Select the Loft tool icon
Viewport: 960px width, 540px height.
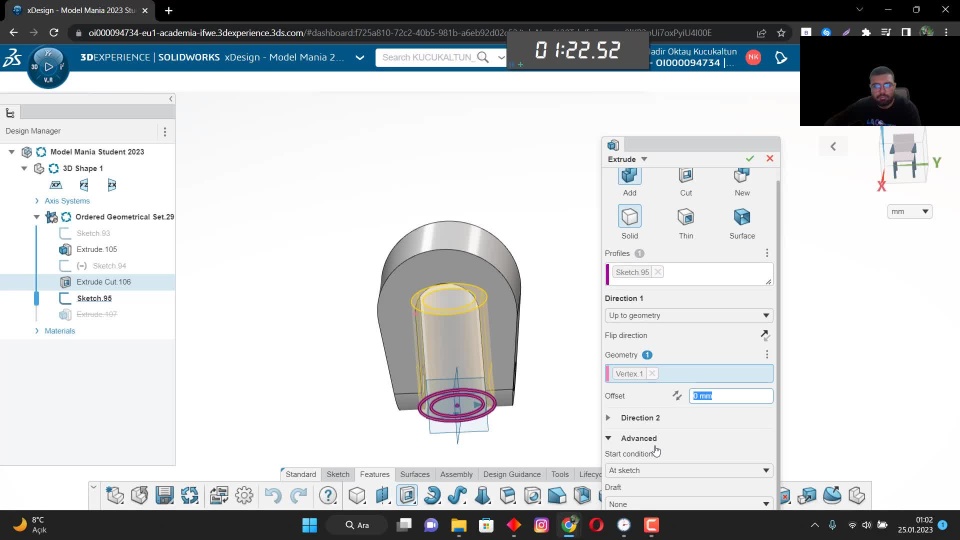pyautogui.click(x=482, y=495)
